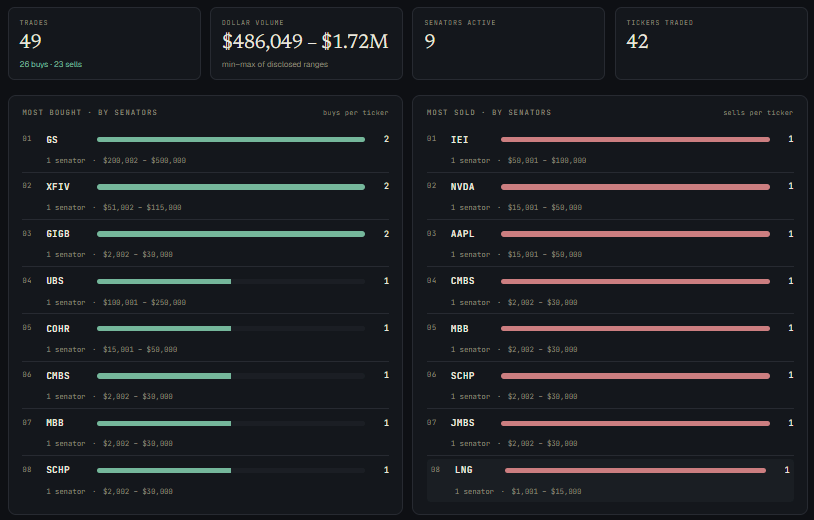The height and width of the screenshot is (520, 814).
Task: Select the JMBS ticker row
Action: tap(610, 432)
